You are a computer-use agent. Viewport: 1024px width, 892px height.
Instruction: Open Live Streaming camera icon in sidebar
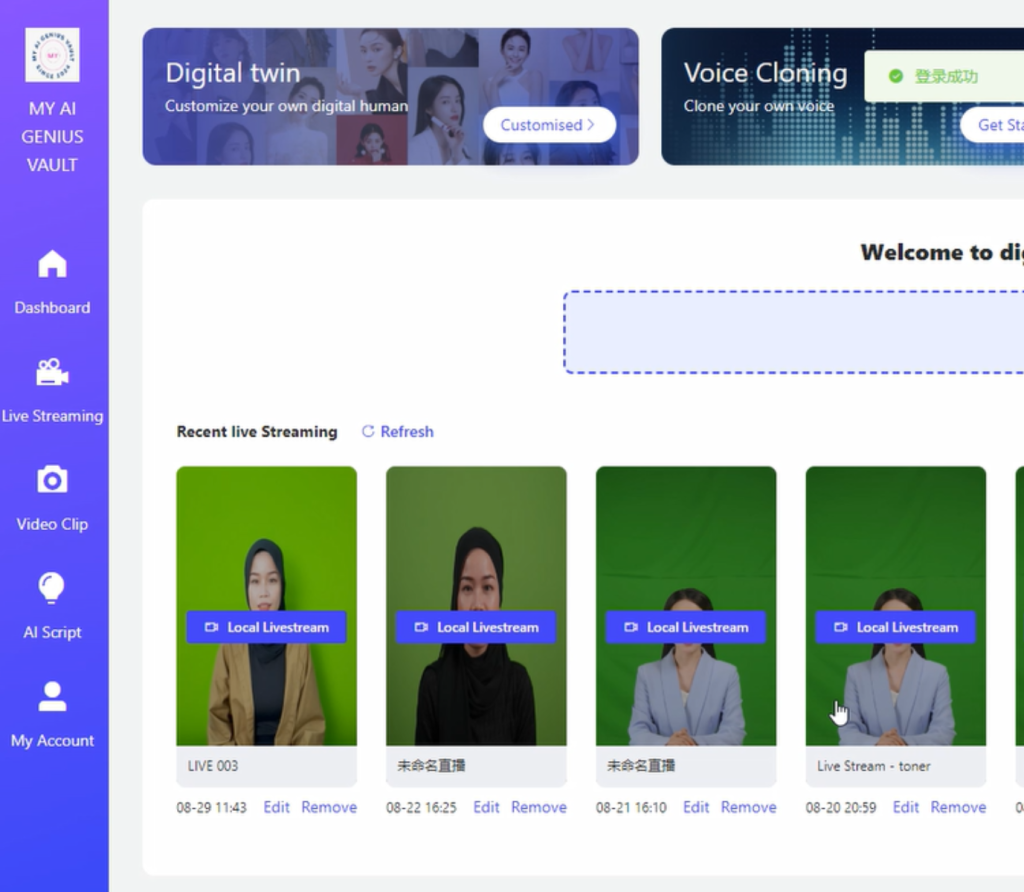pos(52,373)
